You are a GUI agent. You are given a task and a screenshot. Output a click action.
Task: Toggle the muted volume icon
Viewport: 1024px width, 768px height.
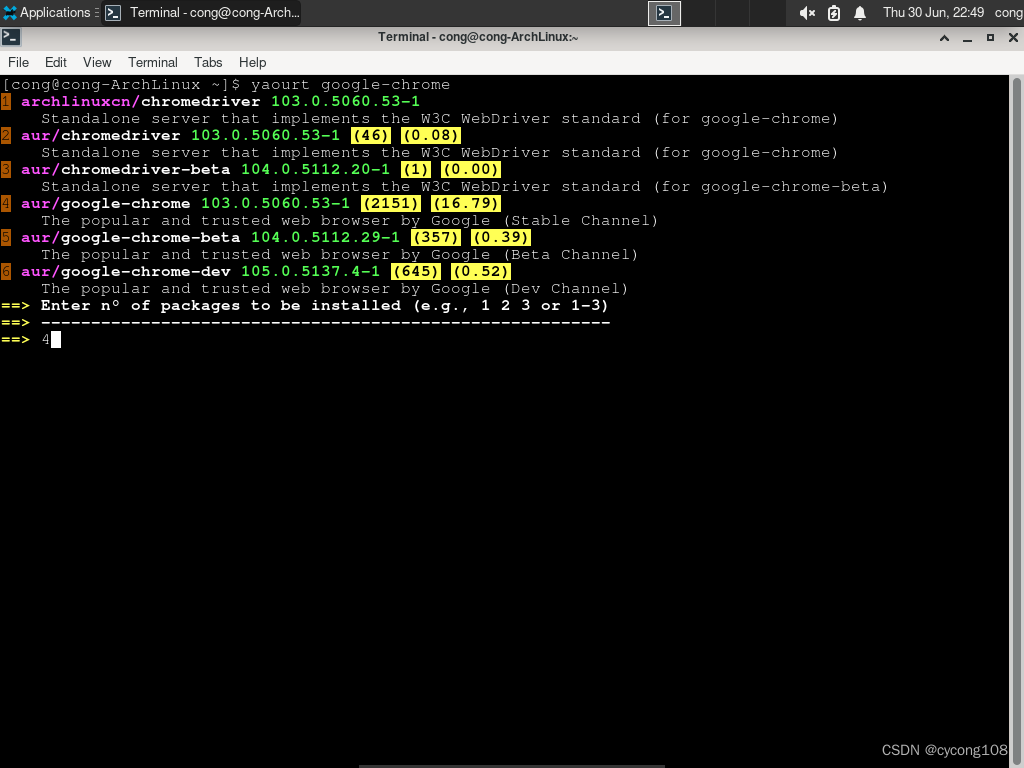807,13
